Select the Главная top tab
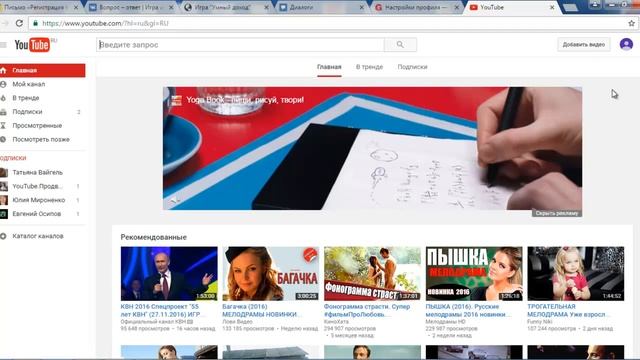Image resolution: width=640 pixels, height=360 pixels. pyautogui.click(x=329, y=67)
